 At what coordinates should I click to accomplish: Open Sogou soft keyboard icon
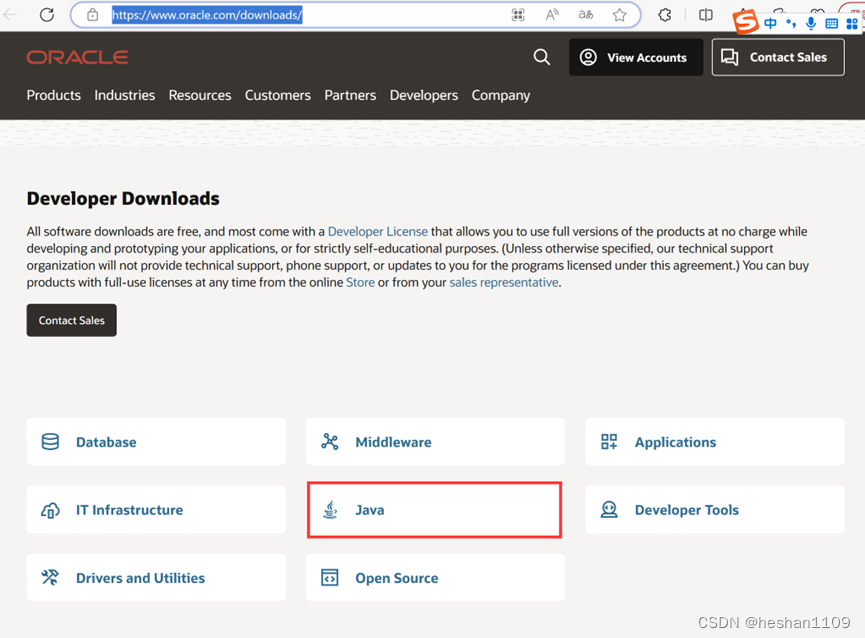(x=831, y=23)
